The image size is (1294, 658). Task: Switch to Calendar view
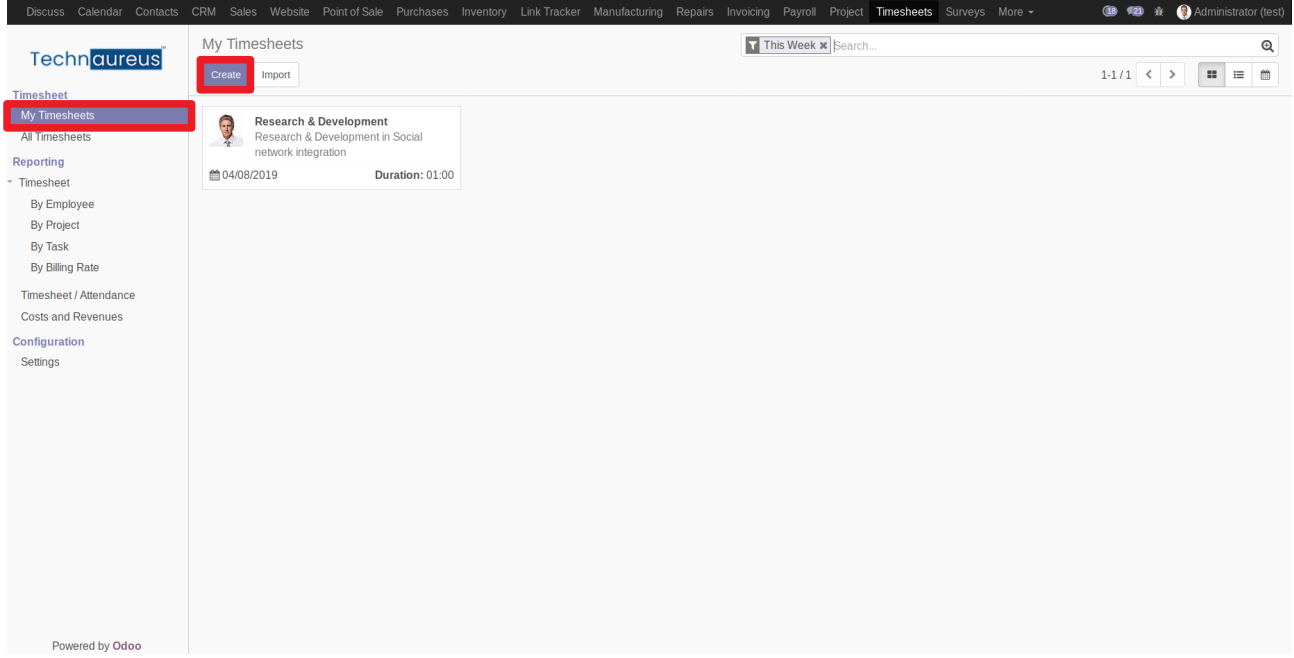coord(1265,75)
